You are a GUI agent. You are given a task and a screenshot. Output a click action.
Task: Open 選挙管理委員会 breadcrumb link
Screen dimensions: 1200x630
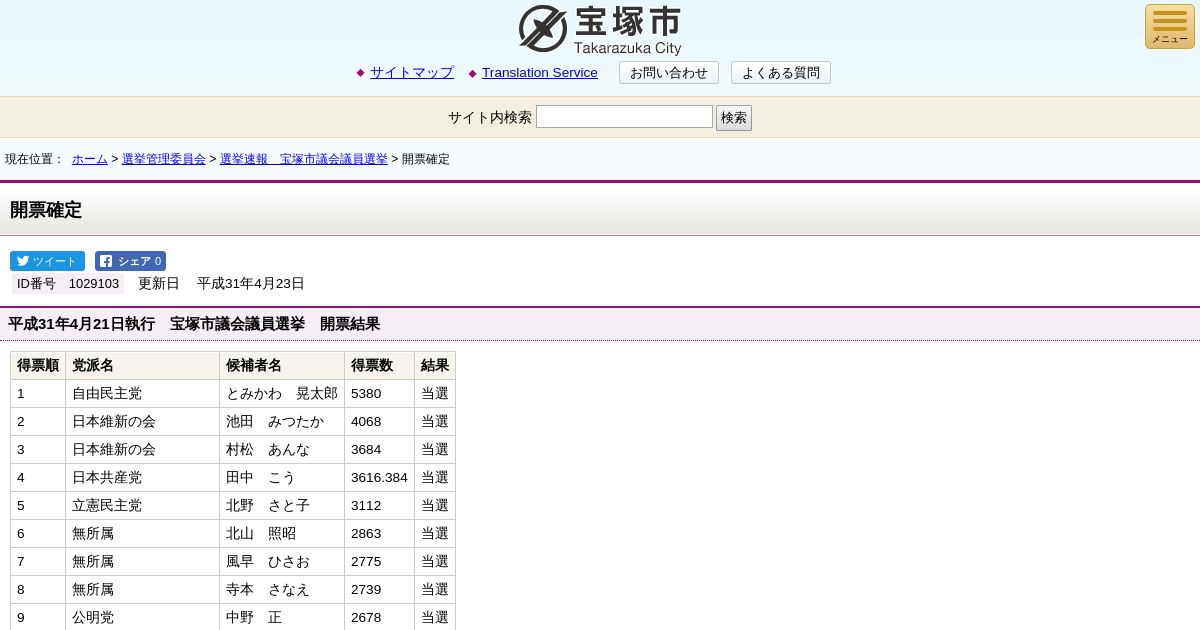(164, 159)
